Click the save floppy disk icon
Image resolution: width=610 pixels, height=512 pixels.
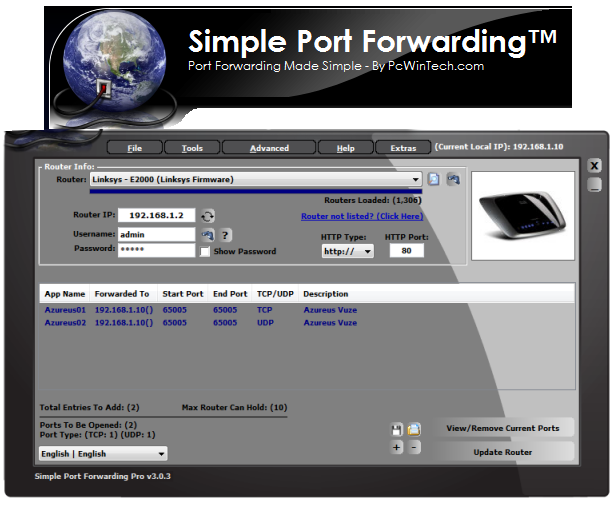point(396,430)
